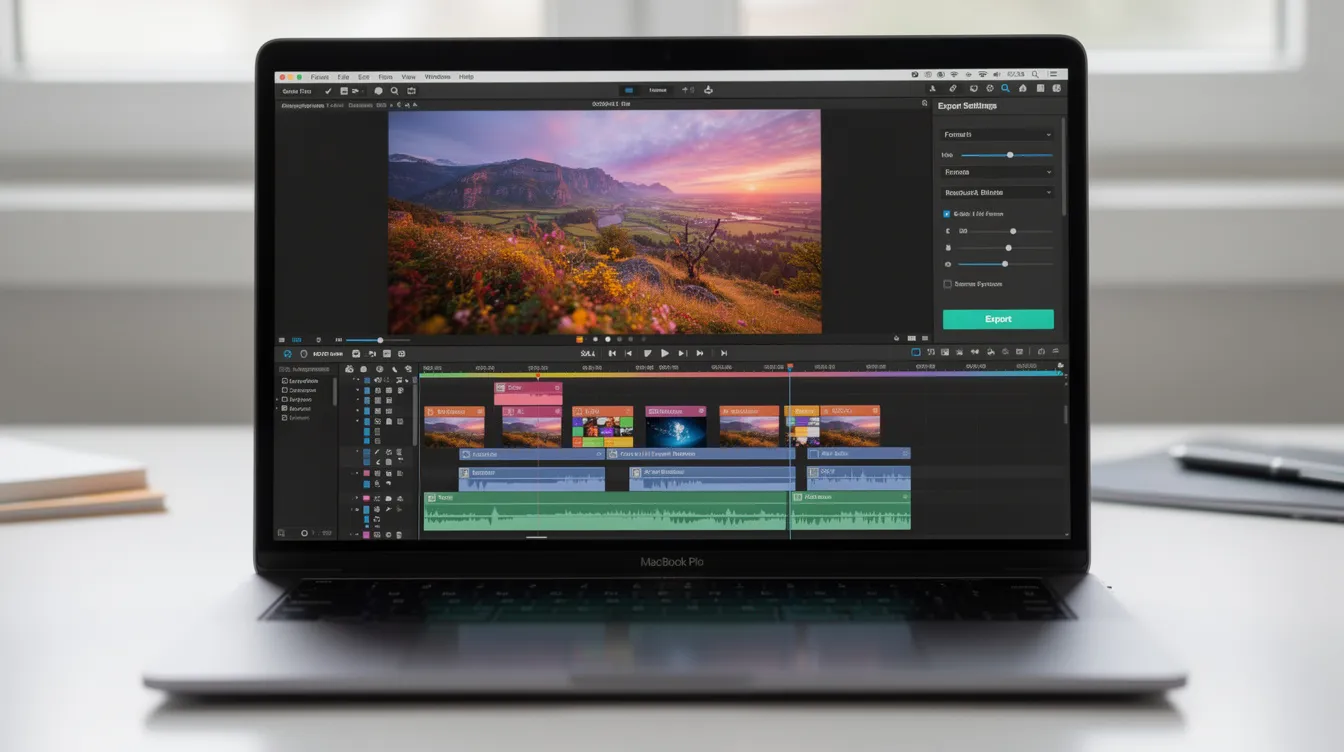The width and height of the screenshot is (1344, 752).
Task: Click the magnifier search icon in the left toolbar
Action: click(x=394, y=91)
